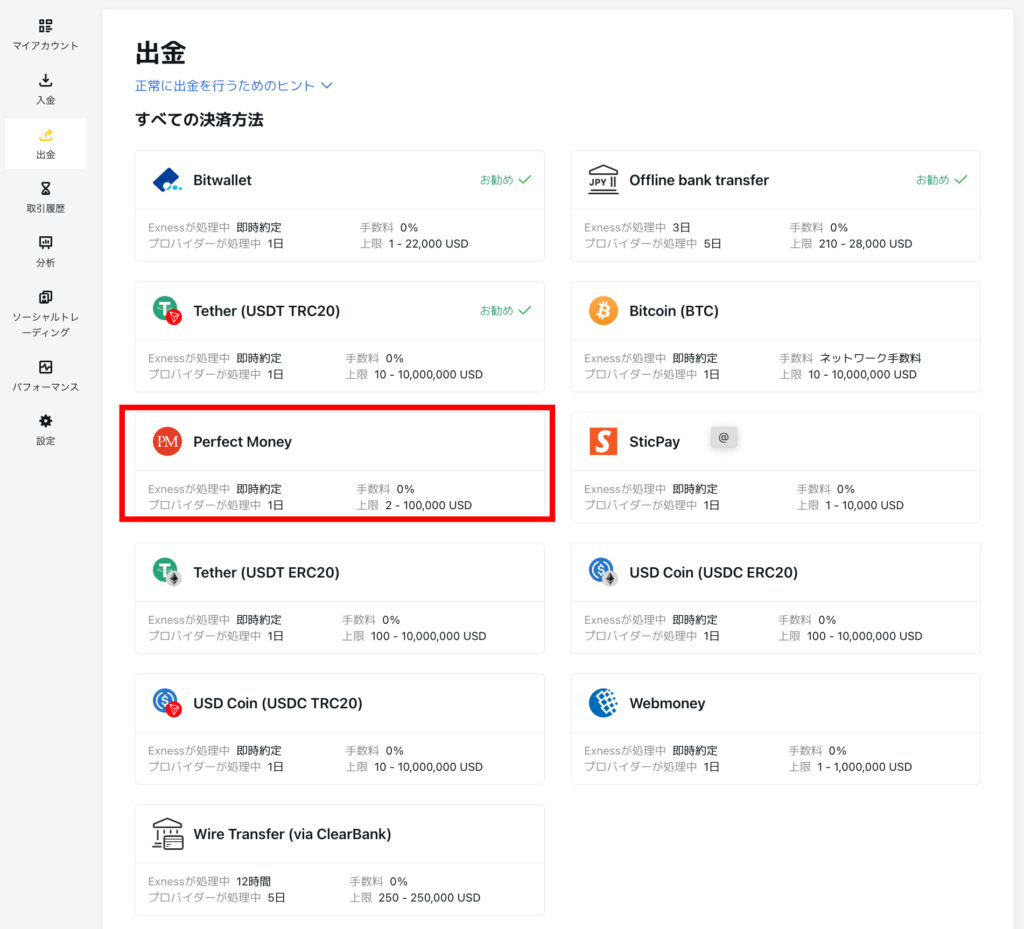This screenshot has width=1024, height=929.
Task: Click limit text 1 - 10,000 USD
Action: click(x=864, y=505)
